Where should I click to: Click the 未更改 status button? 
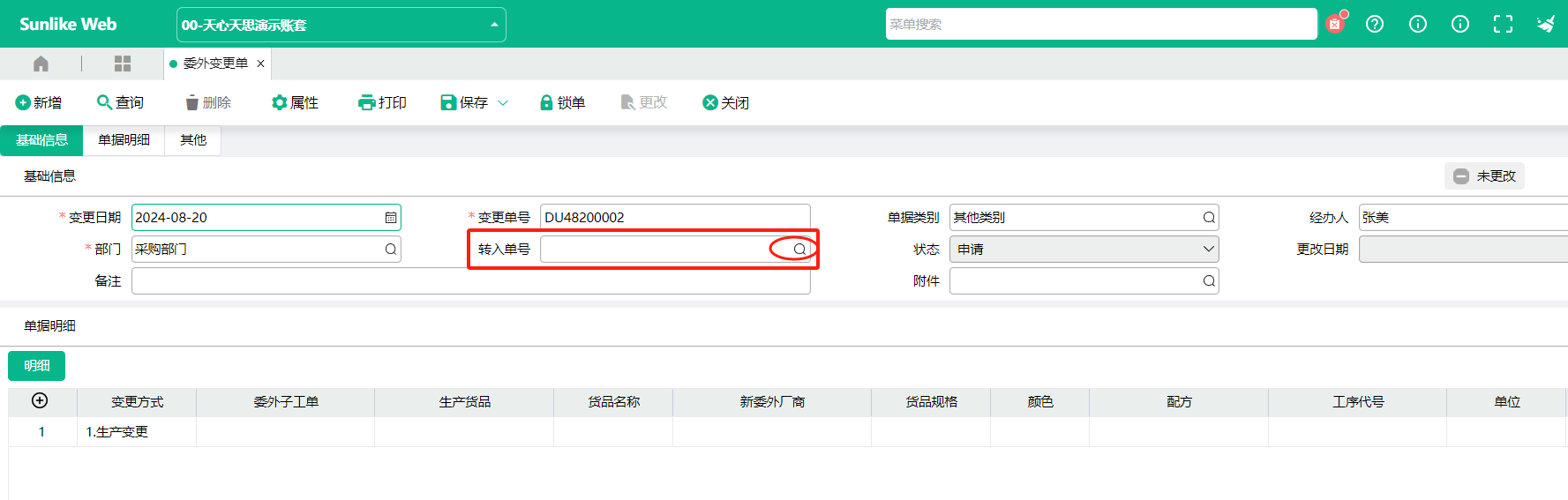(1484, 176)
